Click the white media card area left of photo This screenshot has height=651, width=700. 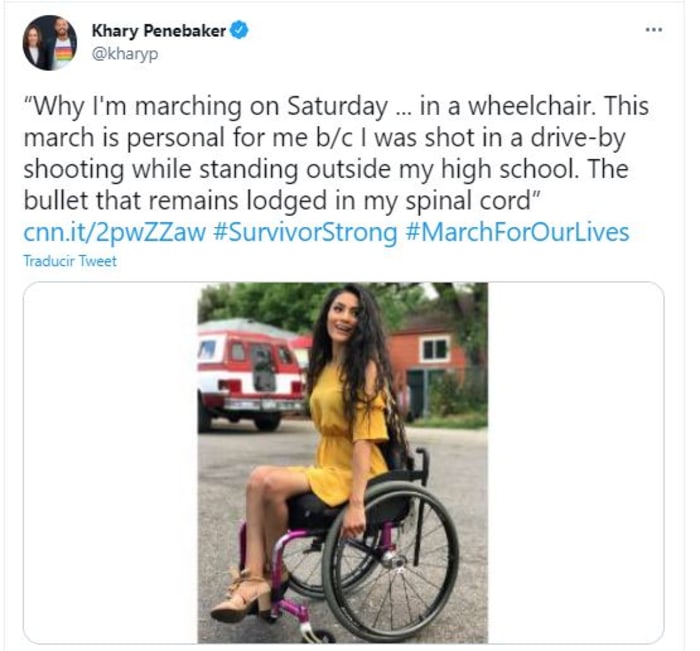point(111,463)
